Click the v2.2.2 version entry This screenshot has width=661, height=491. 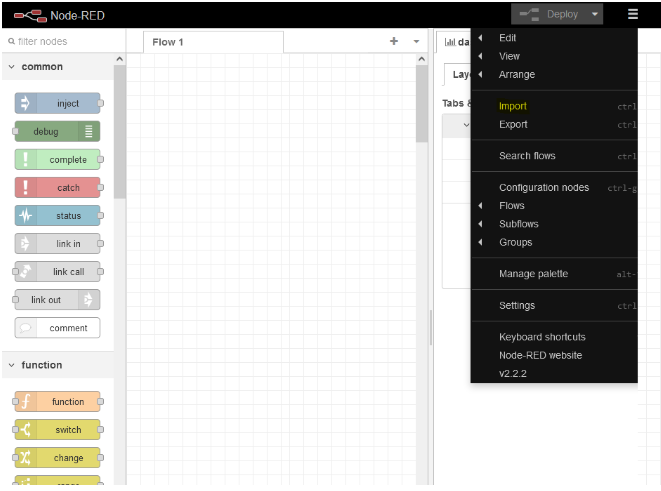point(554,373)
